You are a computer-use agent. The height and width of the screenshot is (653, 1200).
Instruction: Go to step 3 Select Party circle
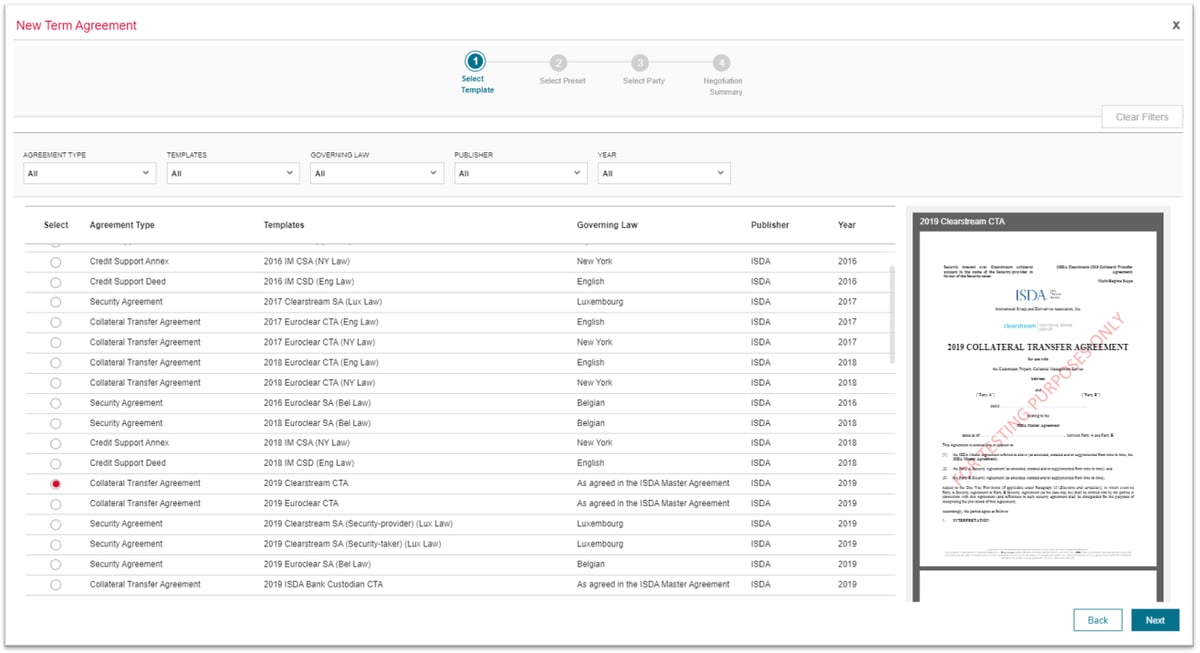[640, 62]
